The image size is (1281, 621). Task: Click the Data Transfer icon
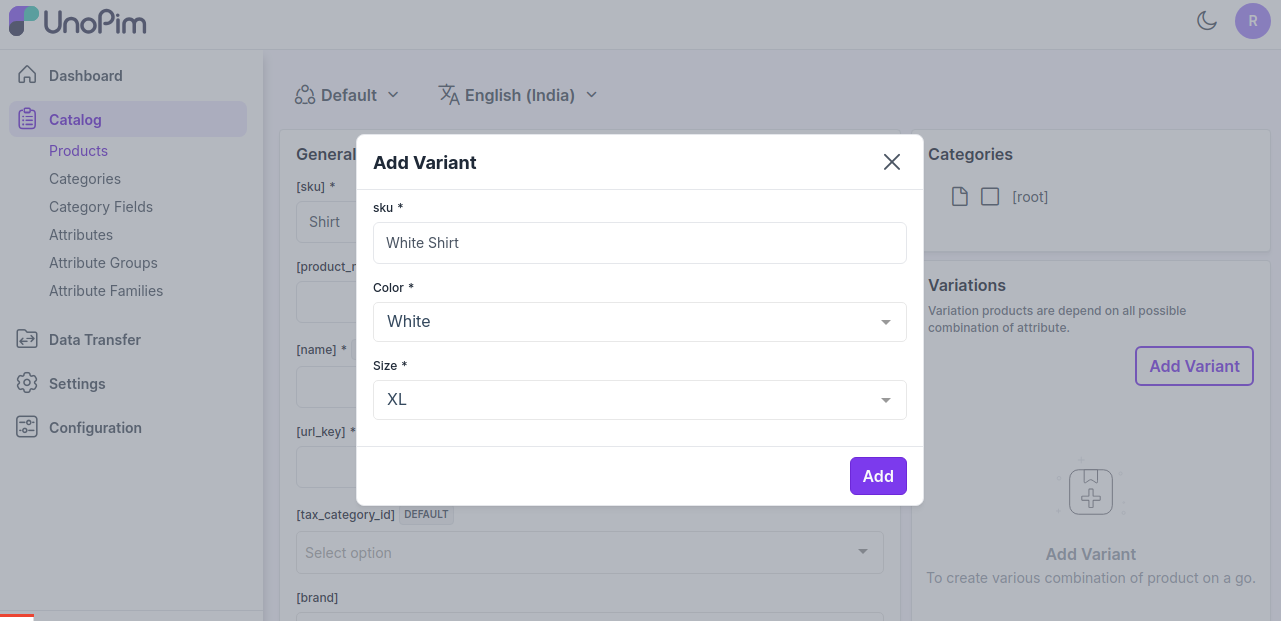[27, 339]
